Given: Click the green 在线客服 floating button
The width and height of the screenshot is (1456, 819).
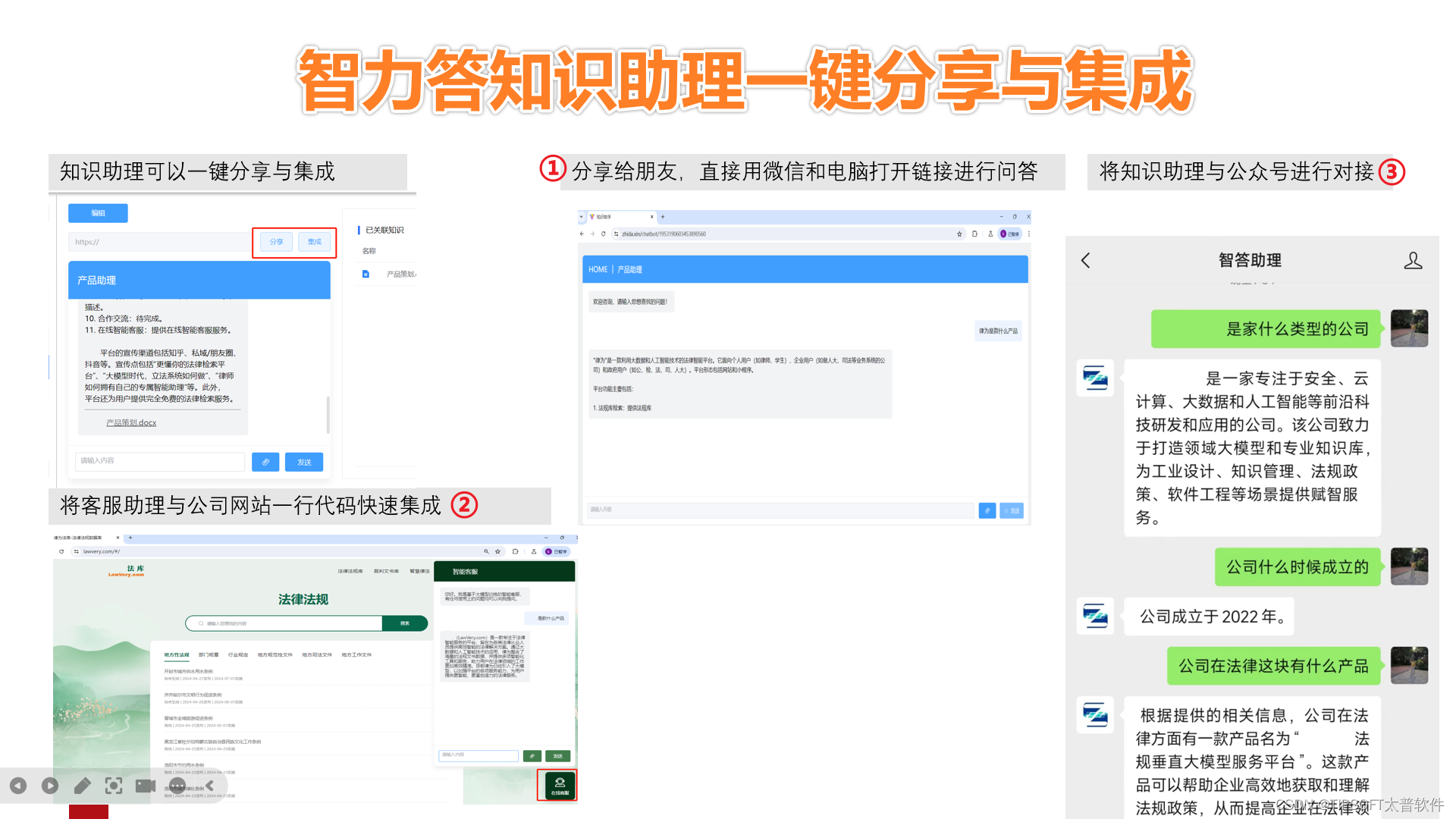Looking at the screenshot, I should tap(559, 785).
